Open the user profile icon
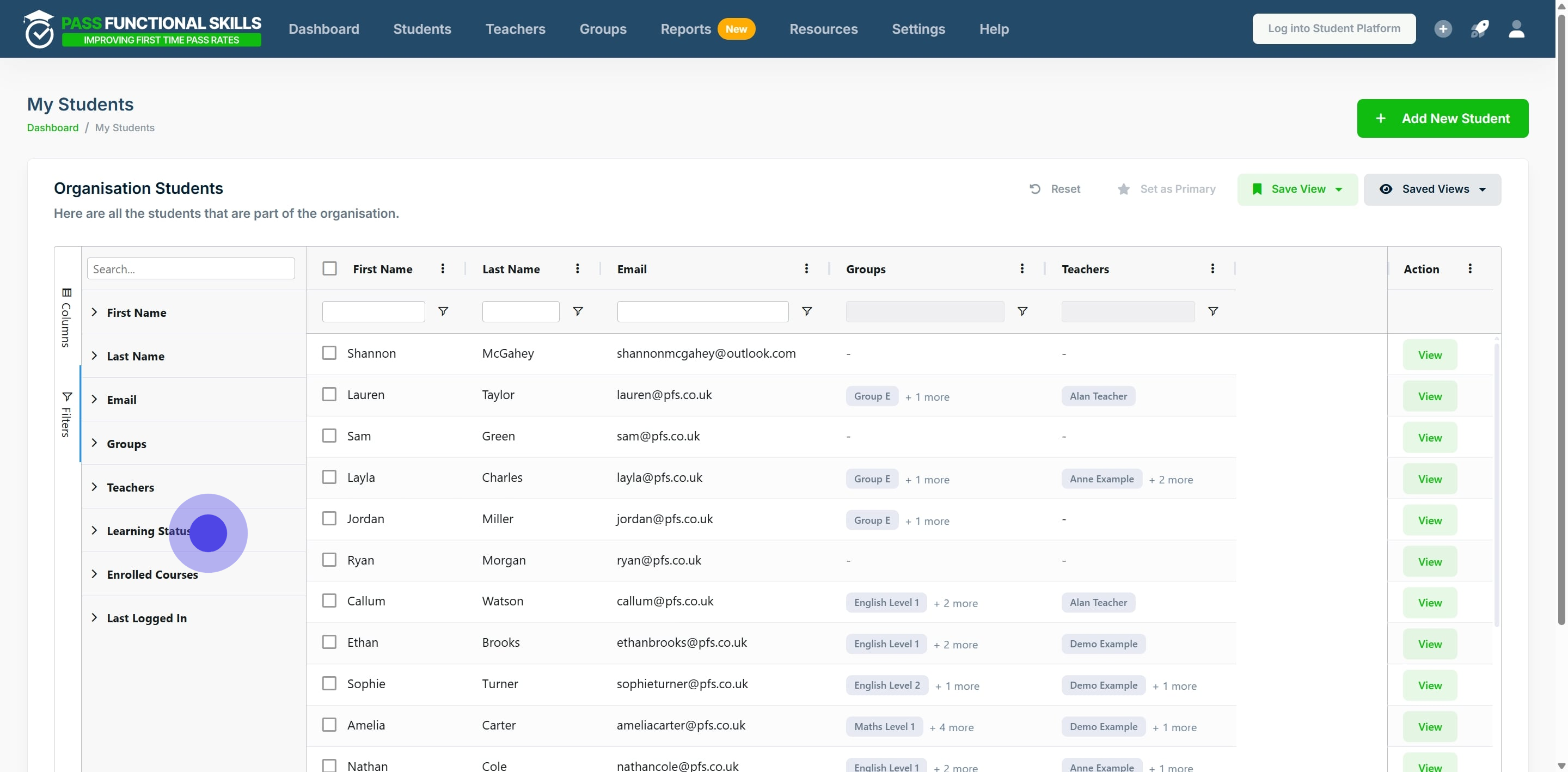1568x772 pixels. tap(1516, 29)
